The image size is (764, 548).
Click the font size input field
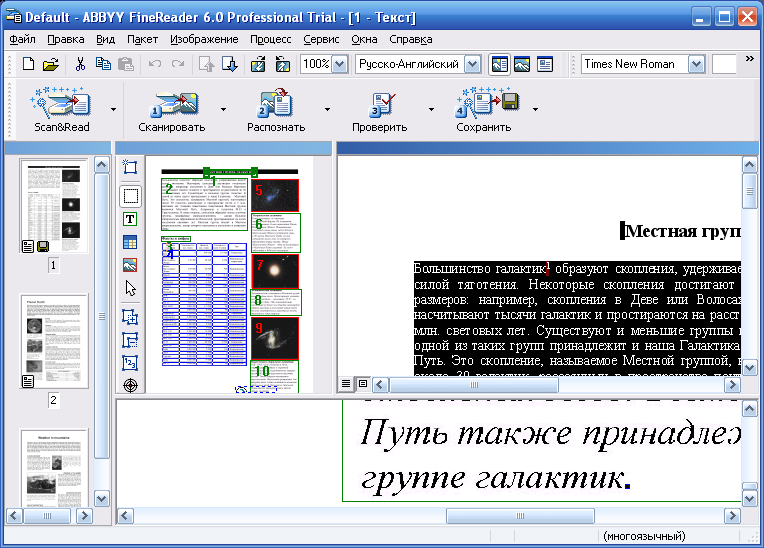coord(725,64)
